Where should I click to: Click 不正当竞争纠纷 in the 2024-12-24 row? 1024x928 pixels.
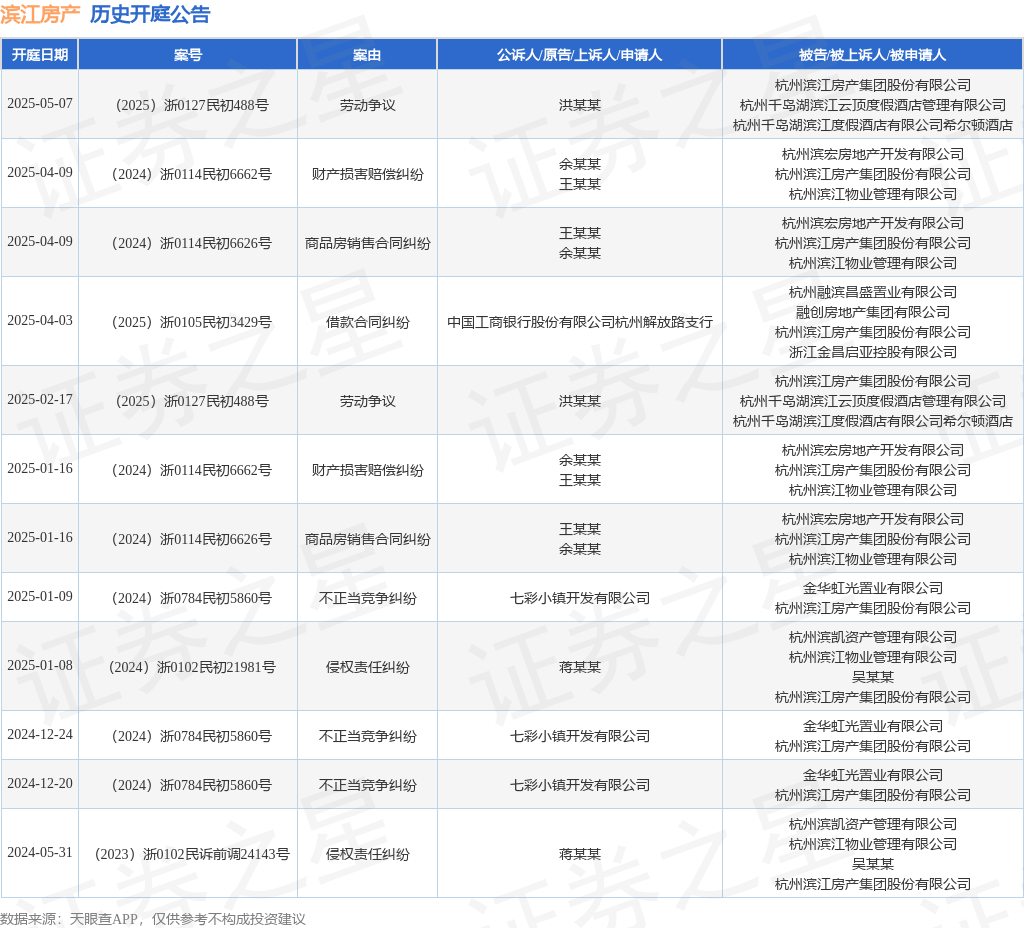click(368, 737)
